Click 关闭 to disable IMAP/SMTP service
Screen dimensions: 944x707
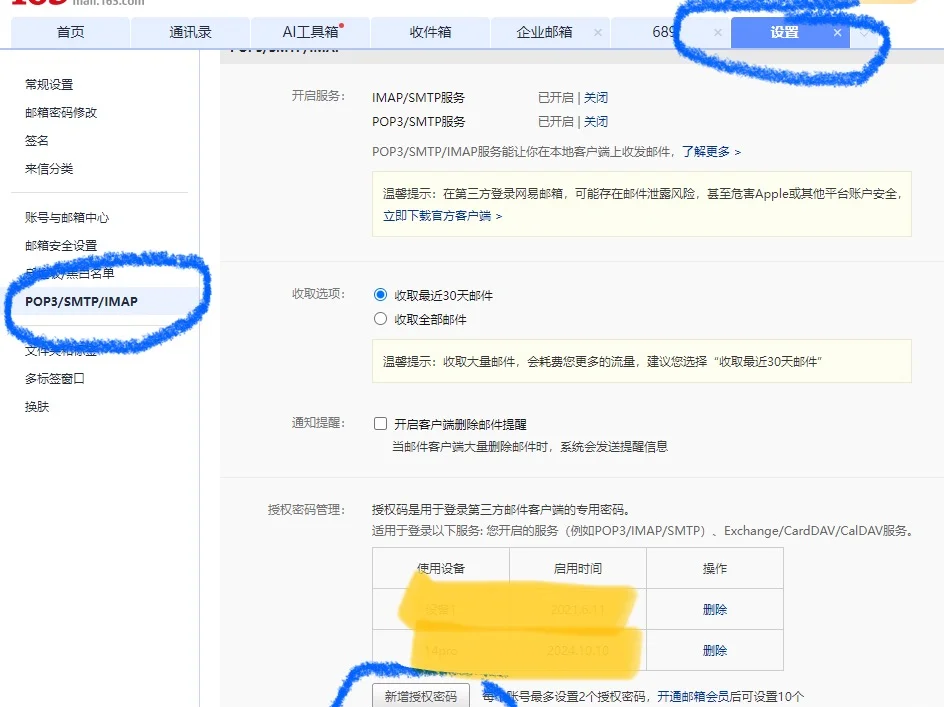pos(596,97)
